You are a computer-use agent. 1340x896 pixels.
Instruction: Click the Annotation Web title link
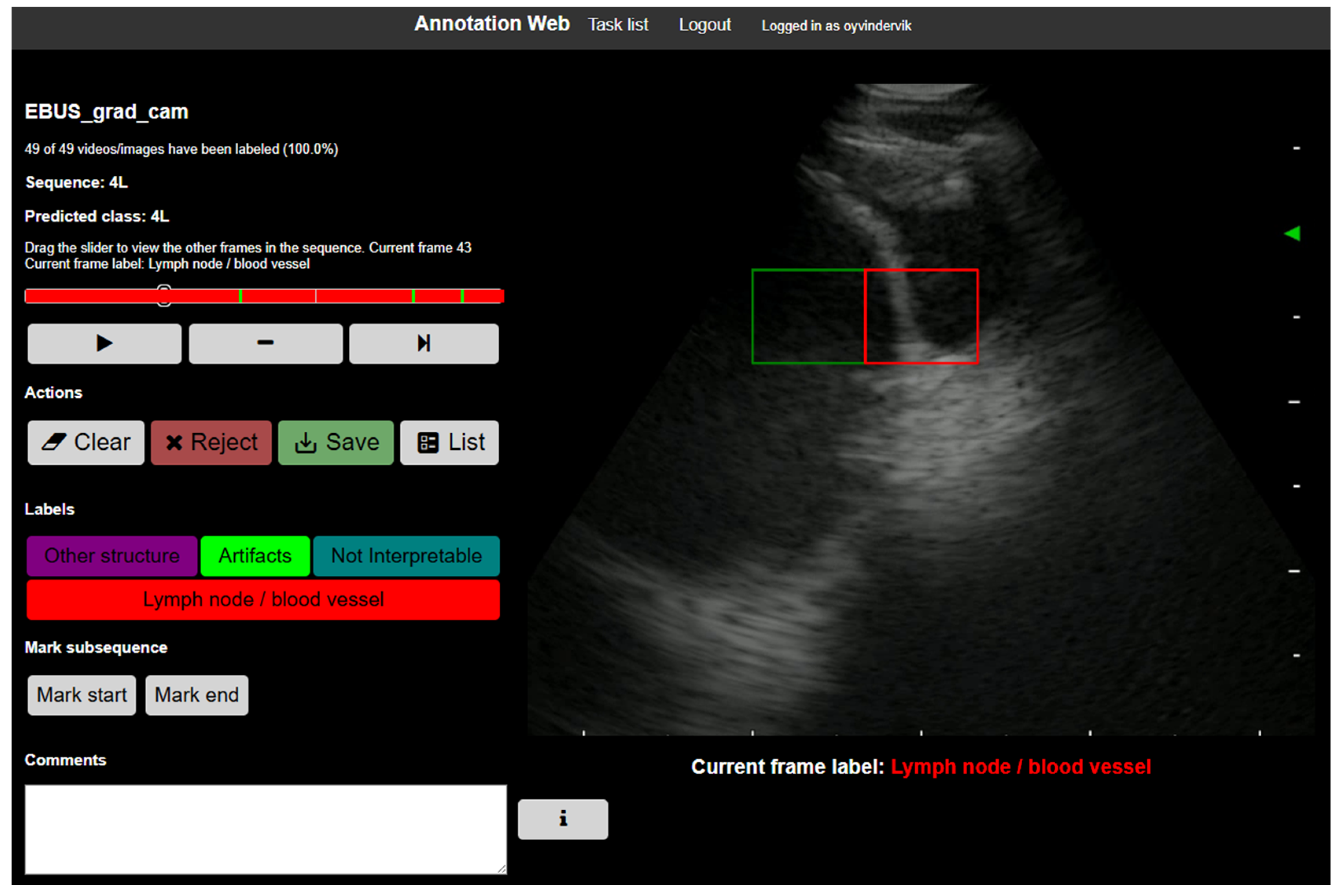(x=491, y=24)
